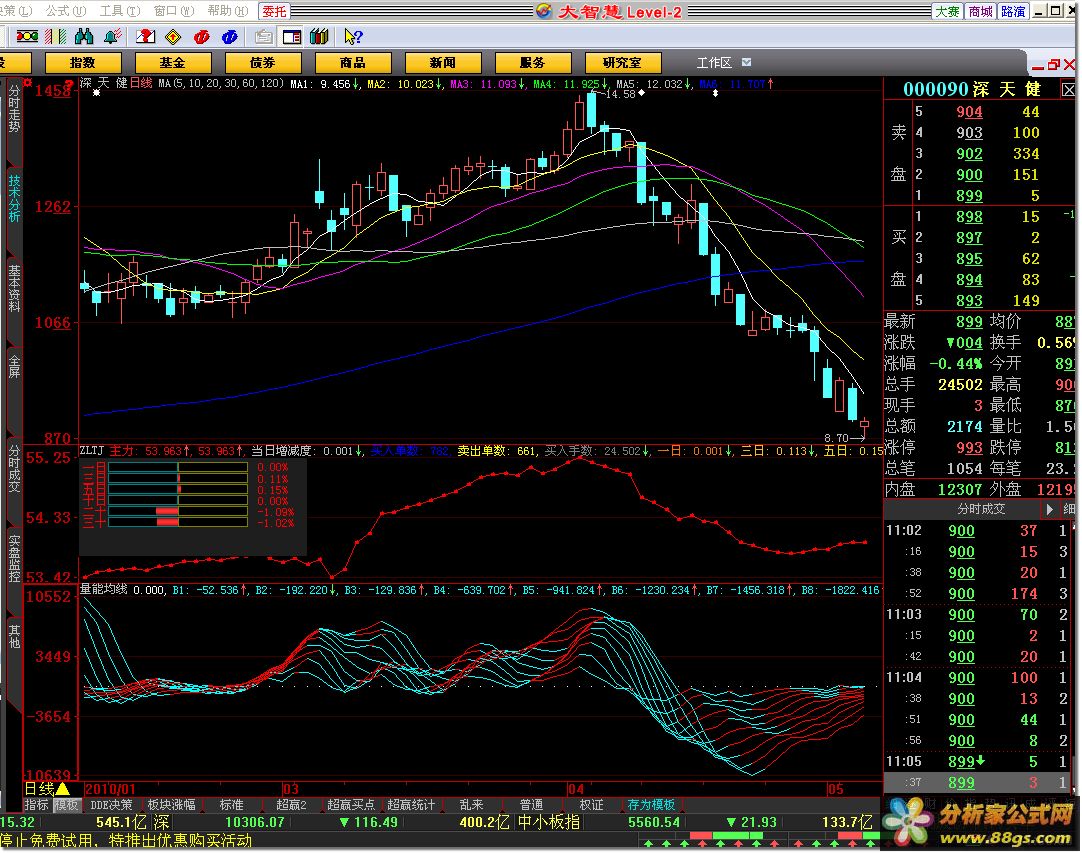1082x853 pixels.
Task: Click the help cursor question mark icon
Action: click(352, 37)
